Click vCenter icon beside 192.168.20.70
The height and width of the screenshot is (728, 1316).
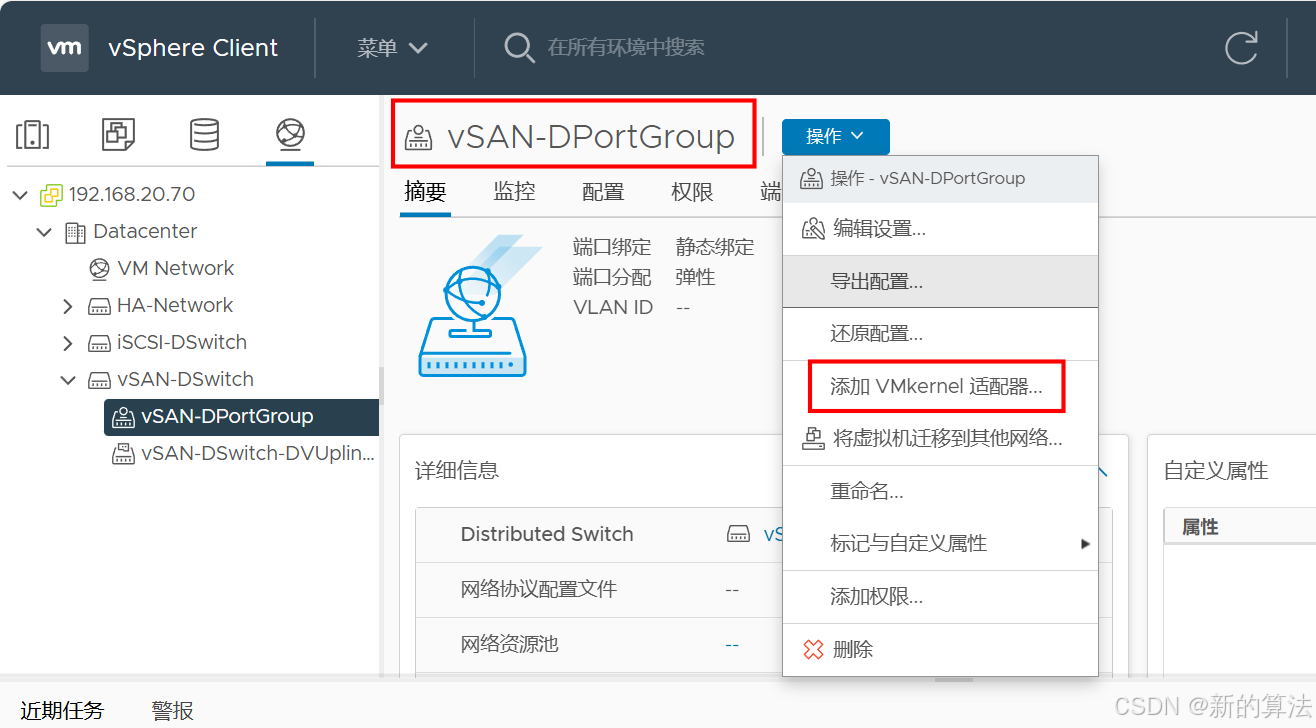tap(51, 195)
